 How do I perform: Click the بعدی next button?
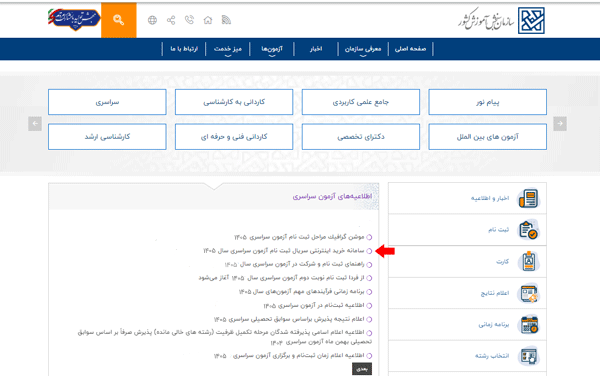click(x=362, y=369)
